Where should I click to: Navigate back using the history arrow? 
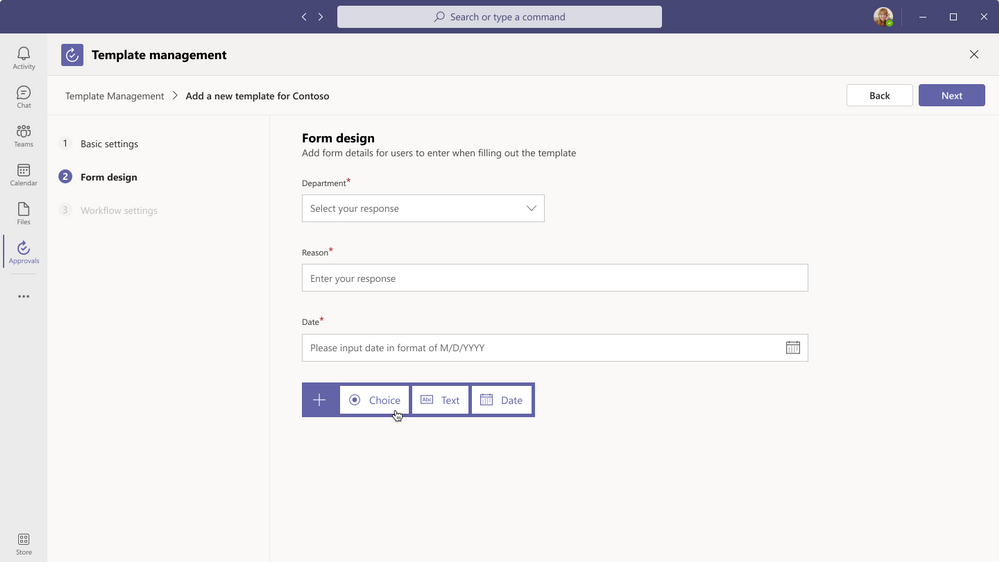tap(304, 17)
